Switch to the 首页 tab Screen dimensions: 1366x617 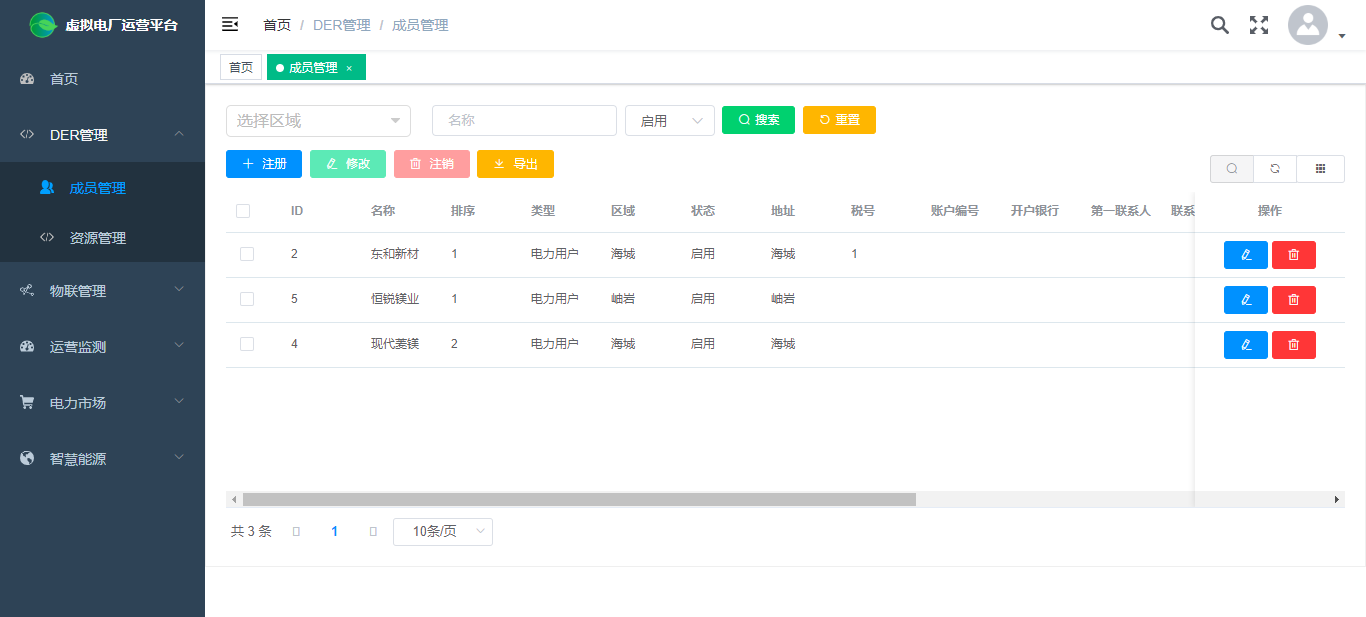(x=241, y=67)
